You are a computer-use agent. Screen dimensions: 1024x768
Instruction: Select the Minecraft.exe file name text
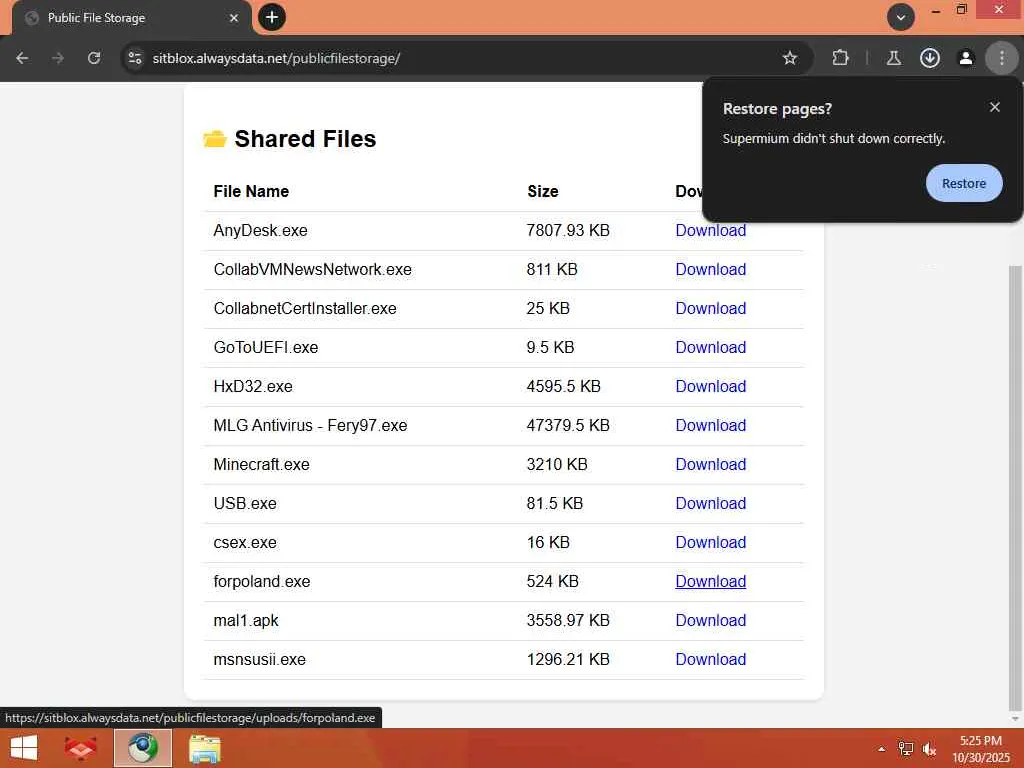click(262, 464)
